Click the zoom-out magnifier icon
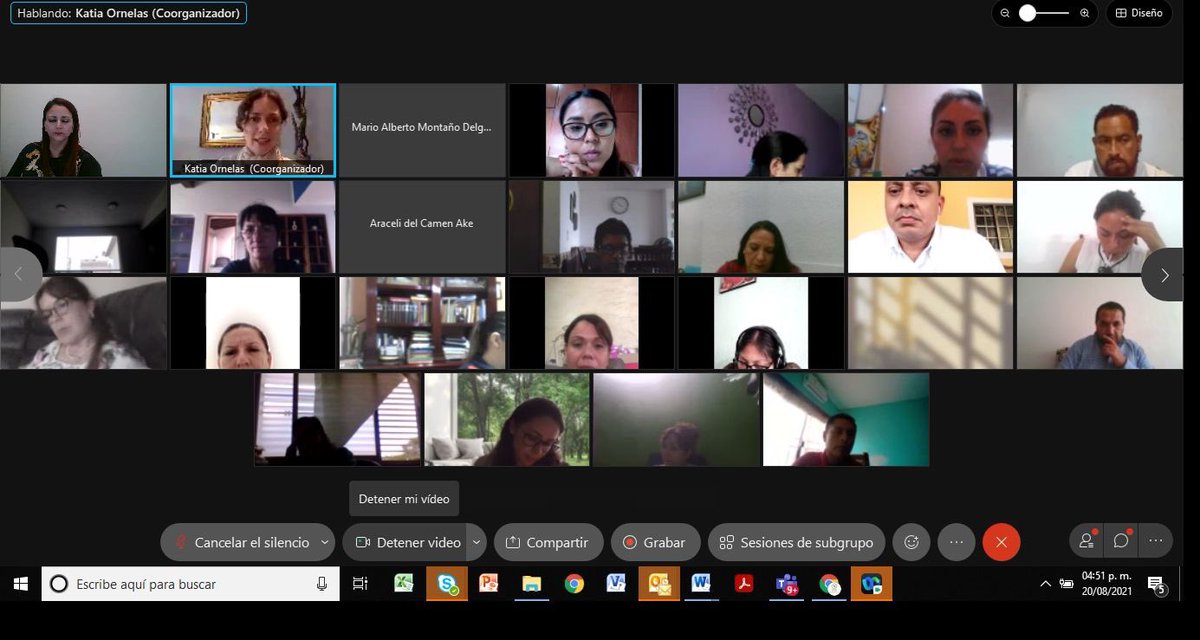Screen dimensions: 1200x640 point(1004,13)
